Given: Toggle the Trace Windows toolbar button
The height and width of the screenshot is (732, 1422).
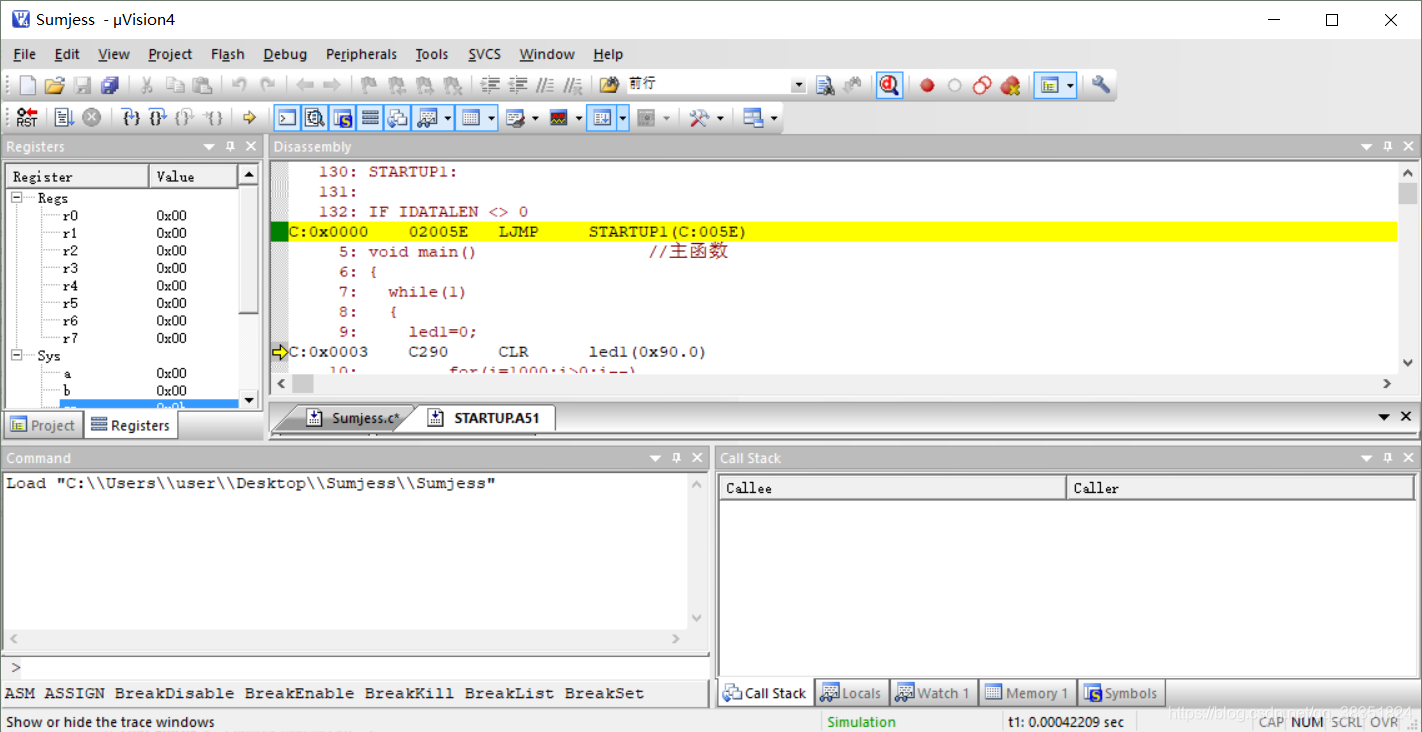Looking at the screenshot, I should (601, 118).
